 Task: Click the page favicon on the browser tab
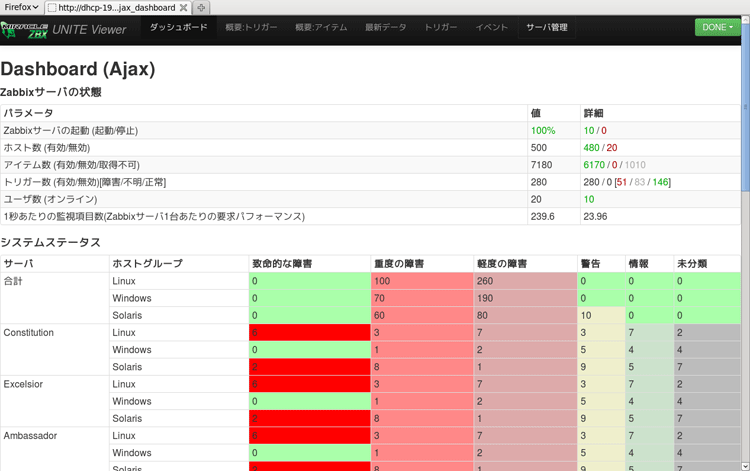[x=52, y=7]
